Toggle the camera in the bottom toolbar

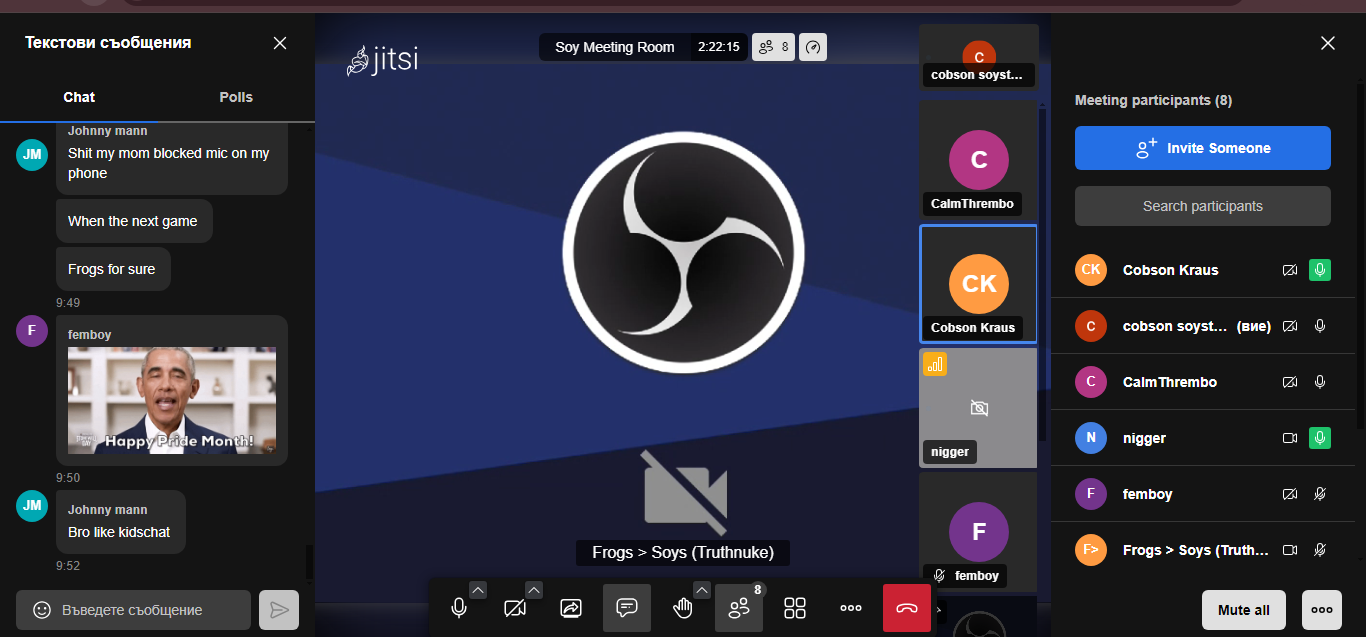coord(515,608)
